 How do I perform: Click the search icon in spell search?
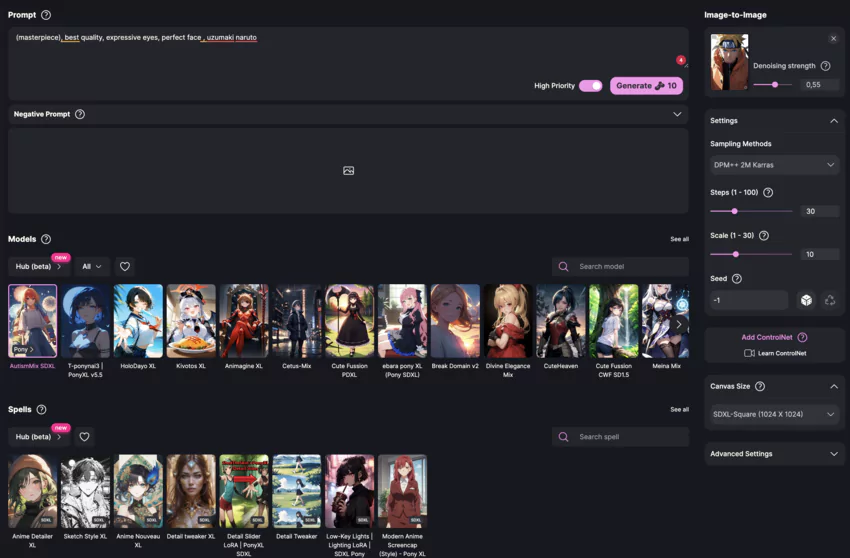(564, 437)
